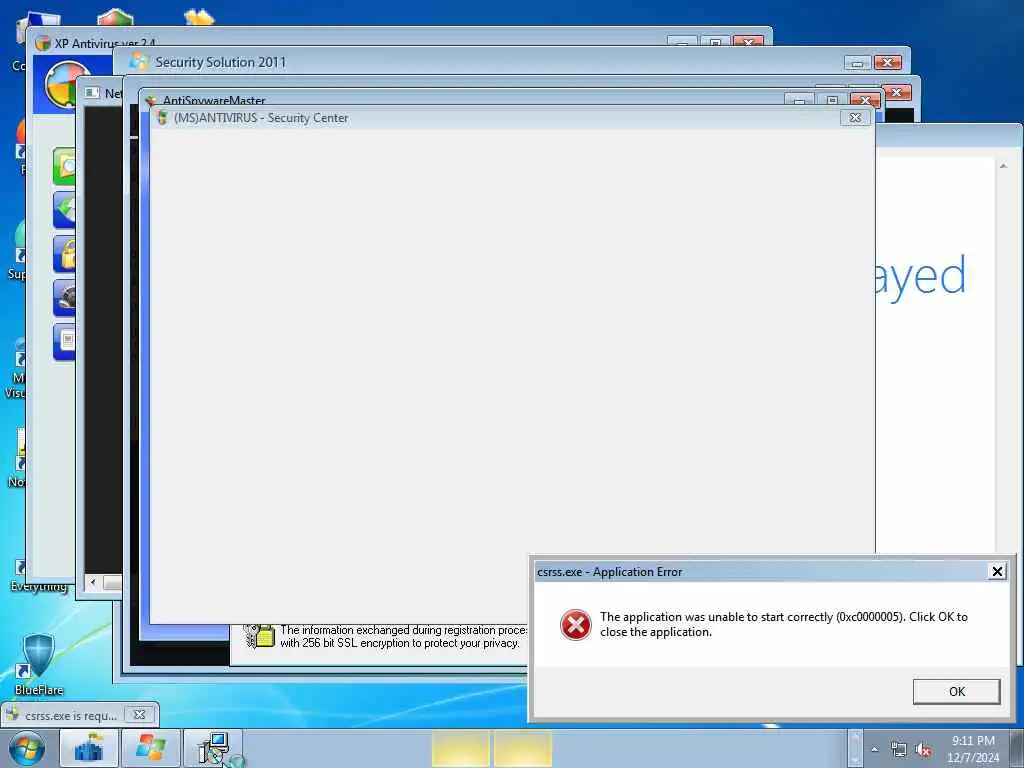
Task: Click the Security Solution 2011 title icon
Action: (x=138, y=61)
